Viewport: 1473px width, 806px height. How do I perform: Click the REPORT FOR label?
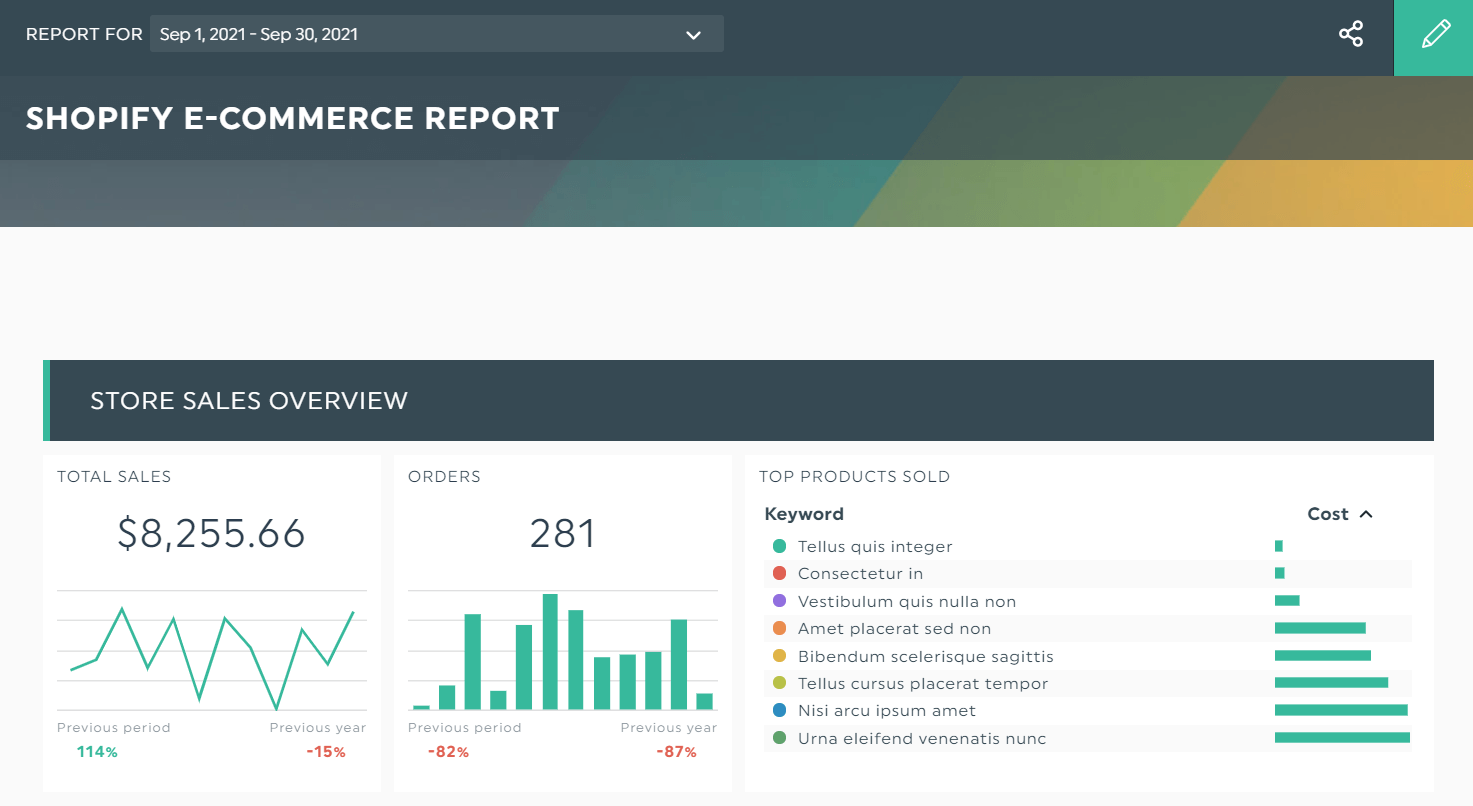click(84, 35)
